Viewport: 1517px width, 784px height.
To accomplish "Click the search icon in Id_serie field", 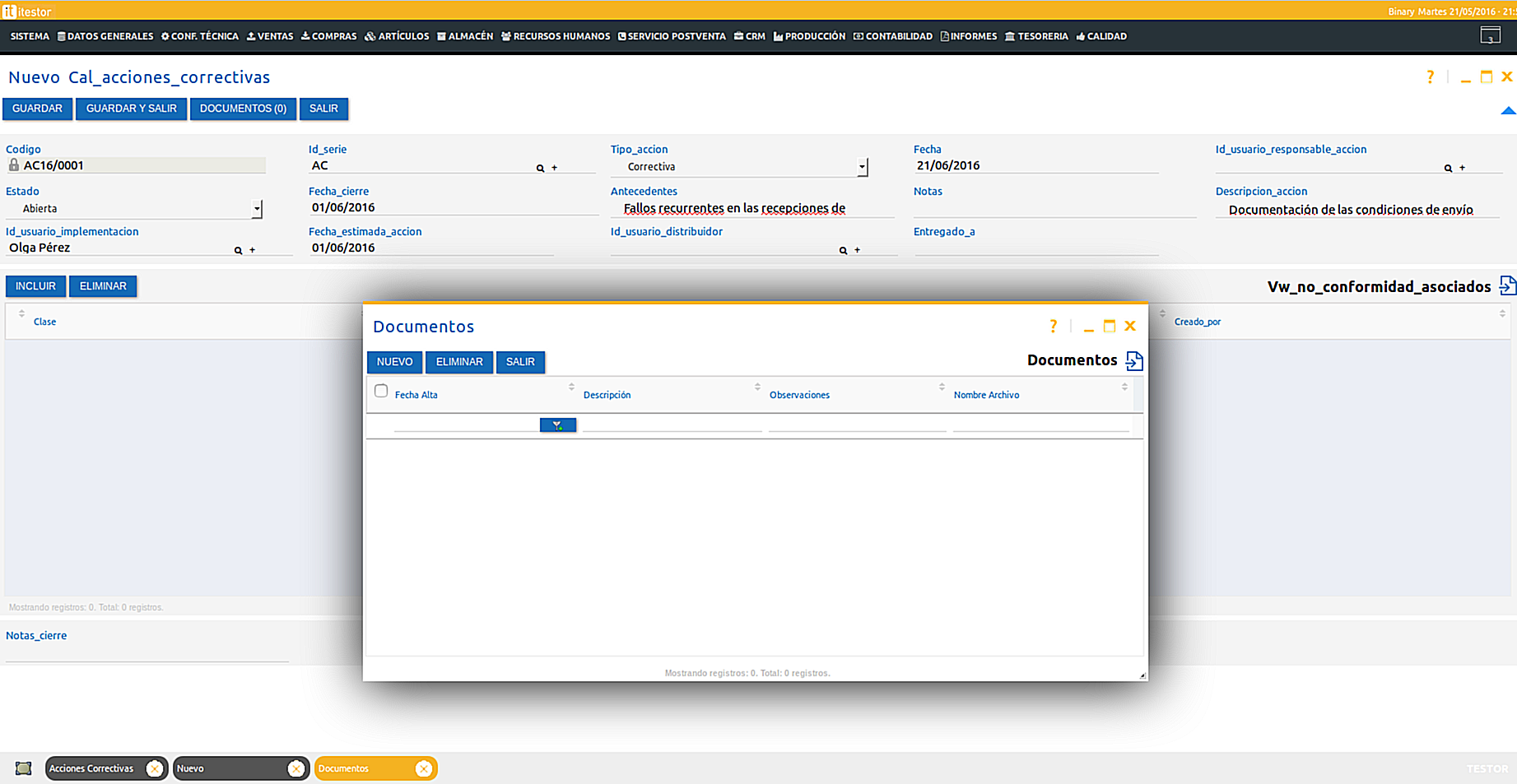I will point(540,168).
